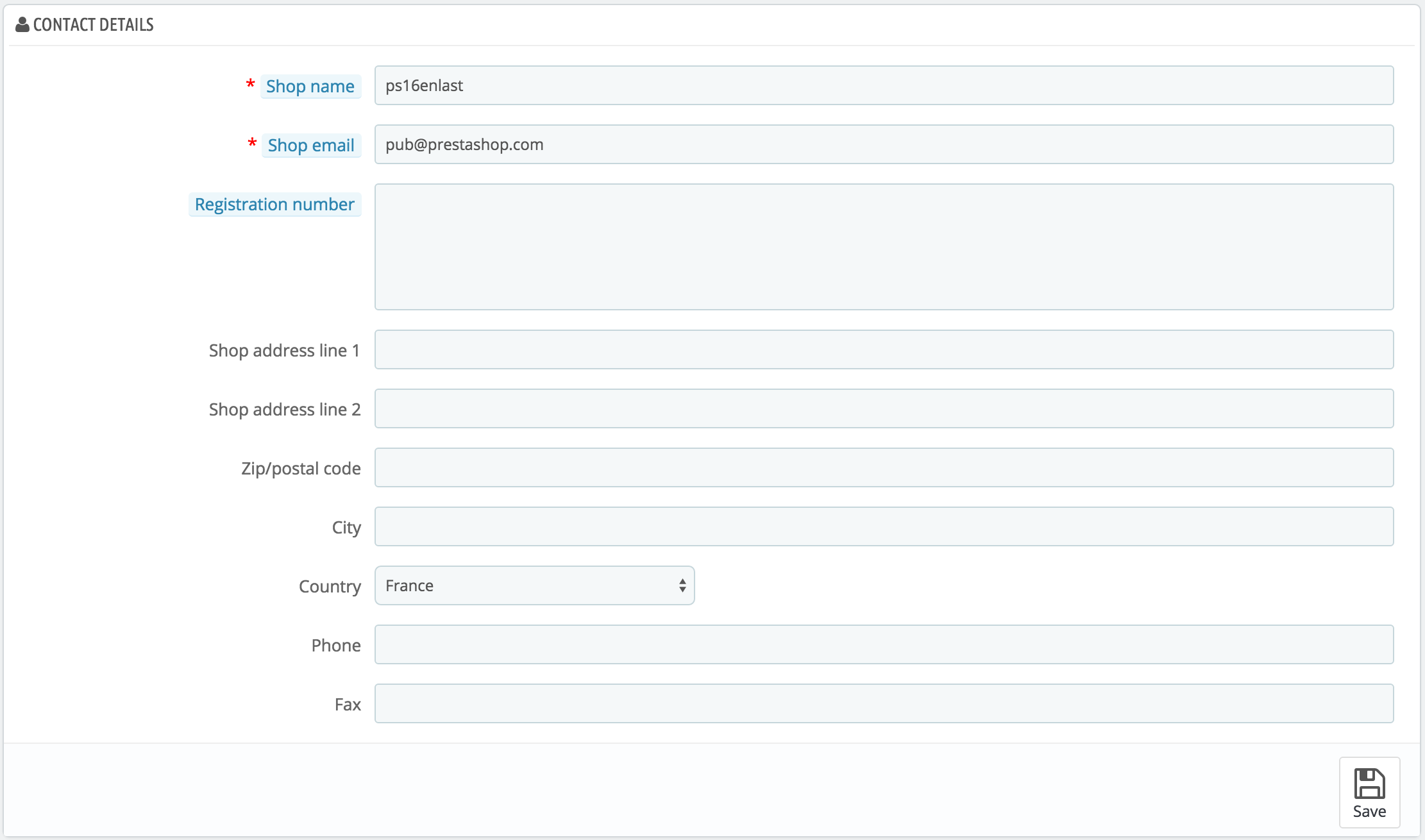
Task: Click inside the Registration number textarea
Action: [x=884, y=247]
